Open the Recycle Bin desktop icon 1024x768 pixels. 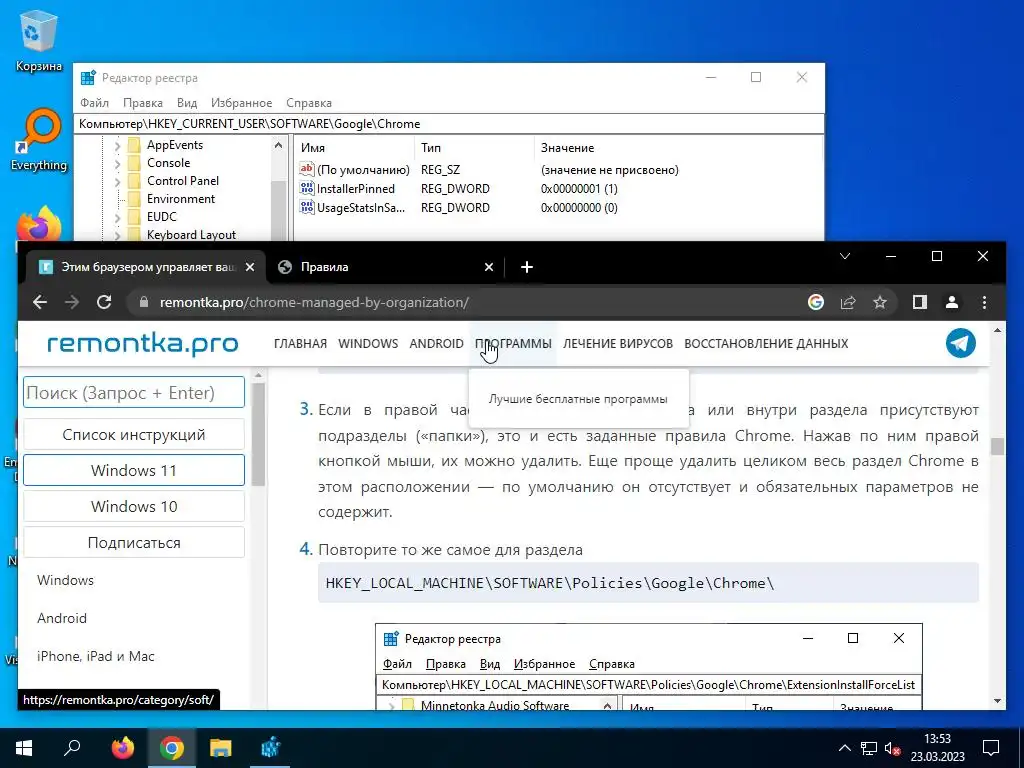click(x=39, y=40)
